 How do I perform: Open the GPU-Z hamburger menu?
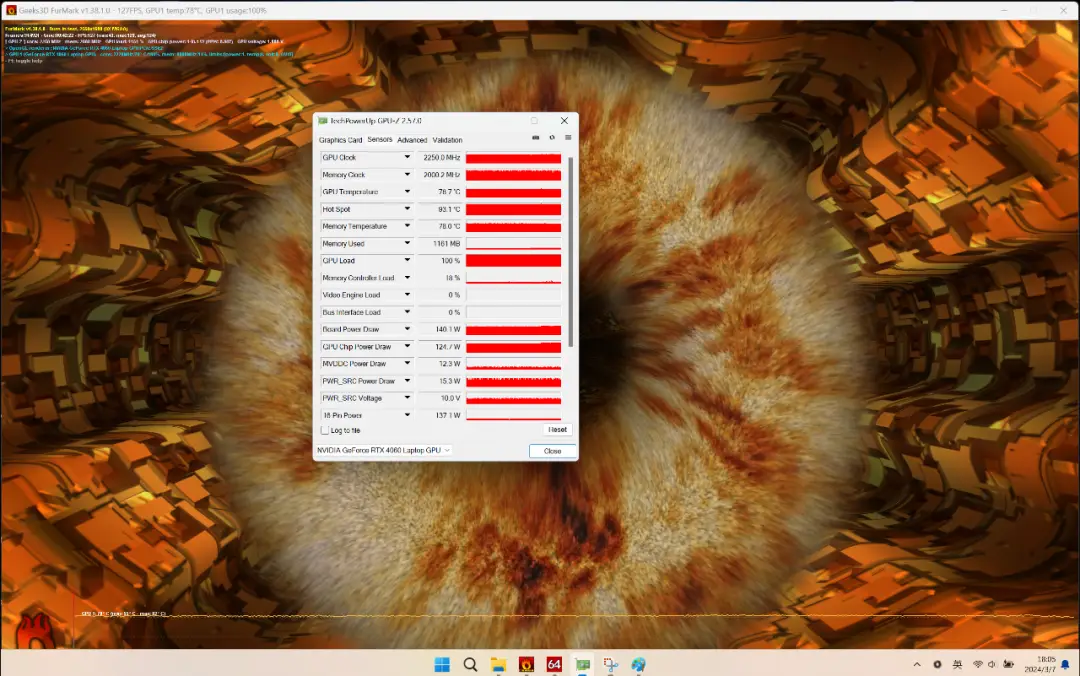point(568,138)
